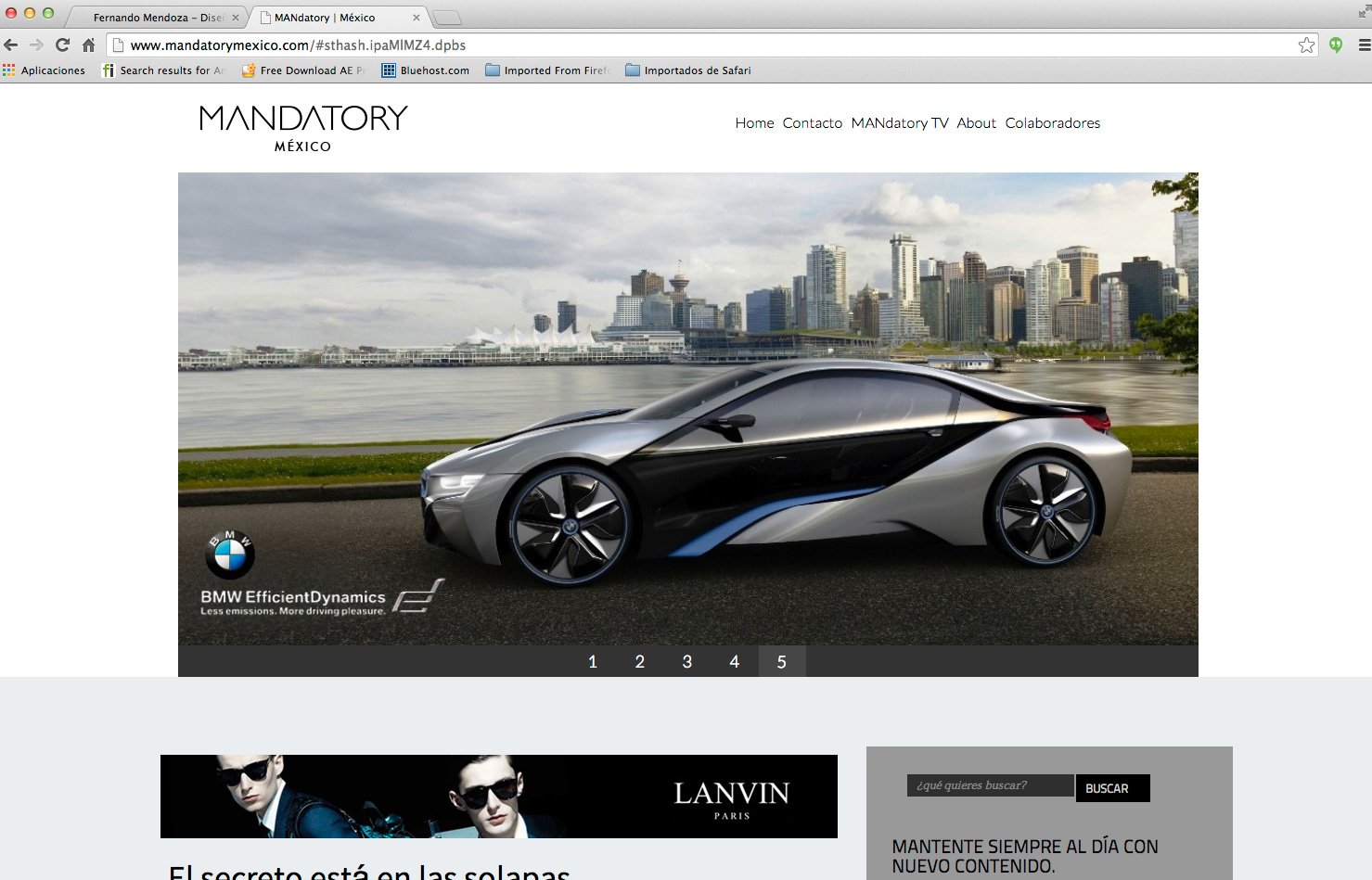Bookmark this page with the star icon
This screenshot has width=1372, height=880.
[x=1306, y=45]
